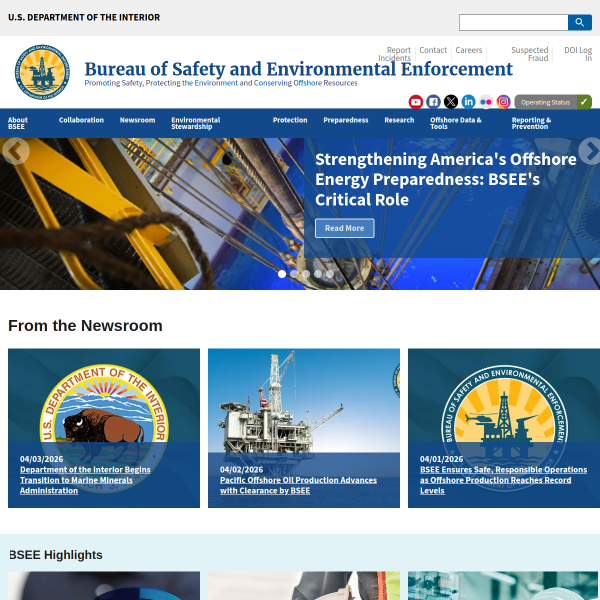This screenshot has height=600, width=600.
Task: Select the second carousel dot
Action: click(294, 274)
